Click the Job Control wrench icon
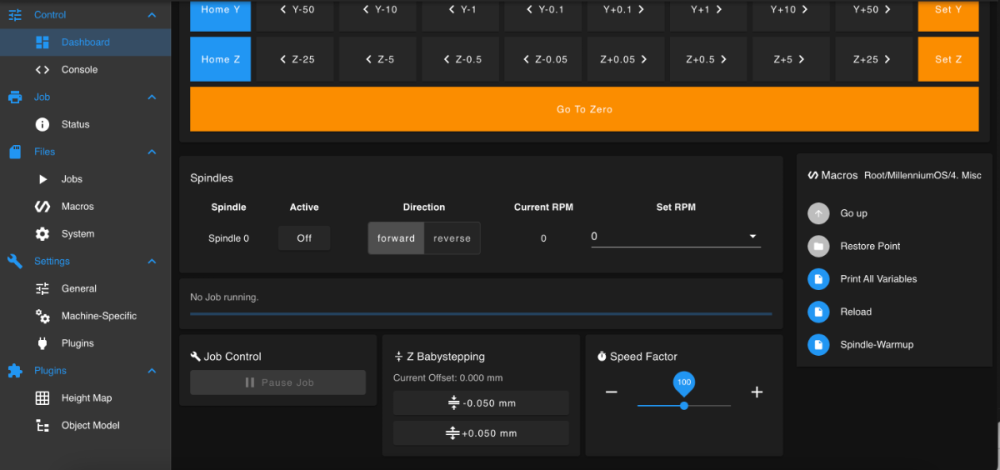This screenshot has height=470, width=1000. pyautogui.click(x=196, y=356)
